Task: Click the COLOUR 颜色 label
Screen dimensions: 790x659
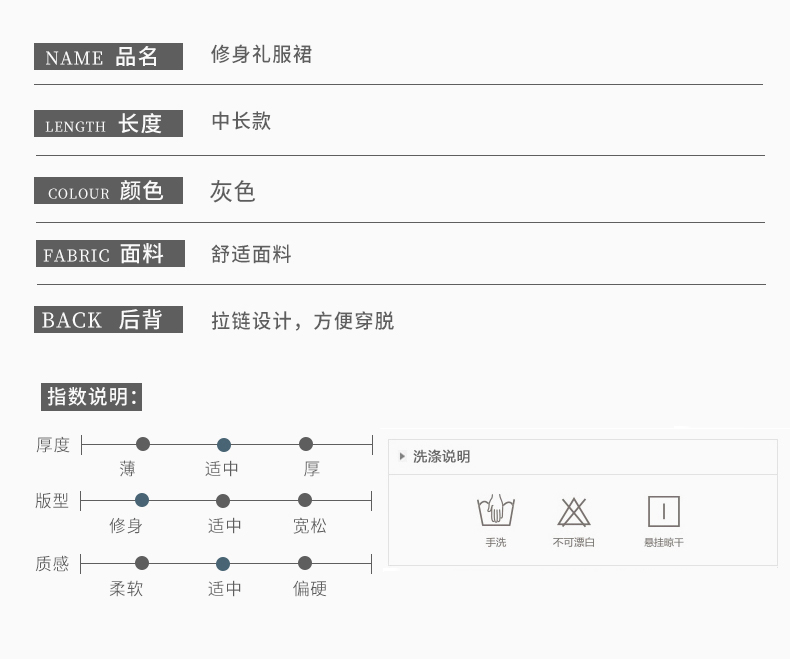Action: pyautogui.click(x=108, y=191)
